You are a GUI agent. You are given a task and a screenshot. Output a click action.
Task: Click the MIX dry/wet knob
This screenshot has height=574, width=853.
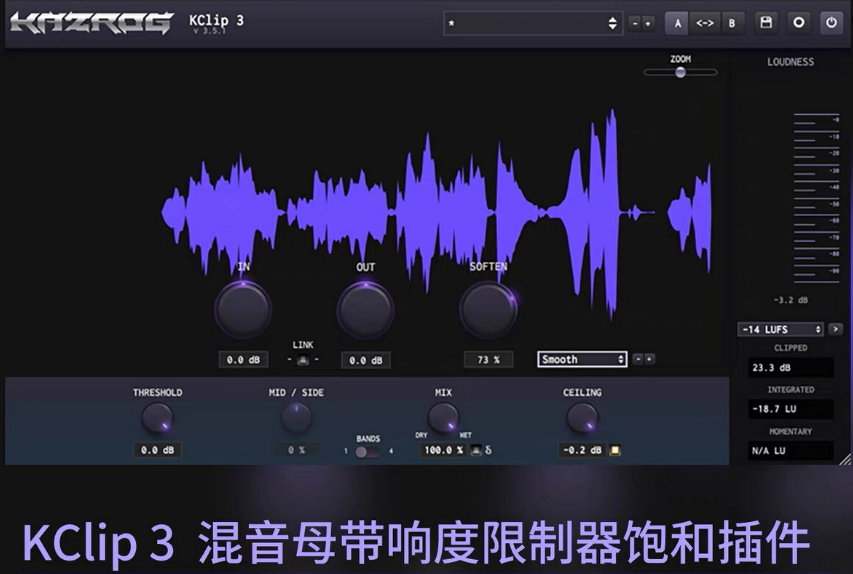click(x=443, y=418)
